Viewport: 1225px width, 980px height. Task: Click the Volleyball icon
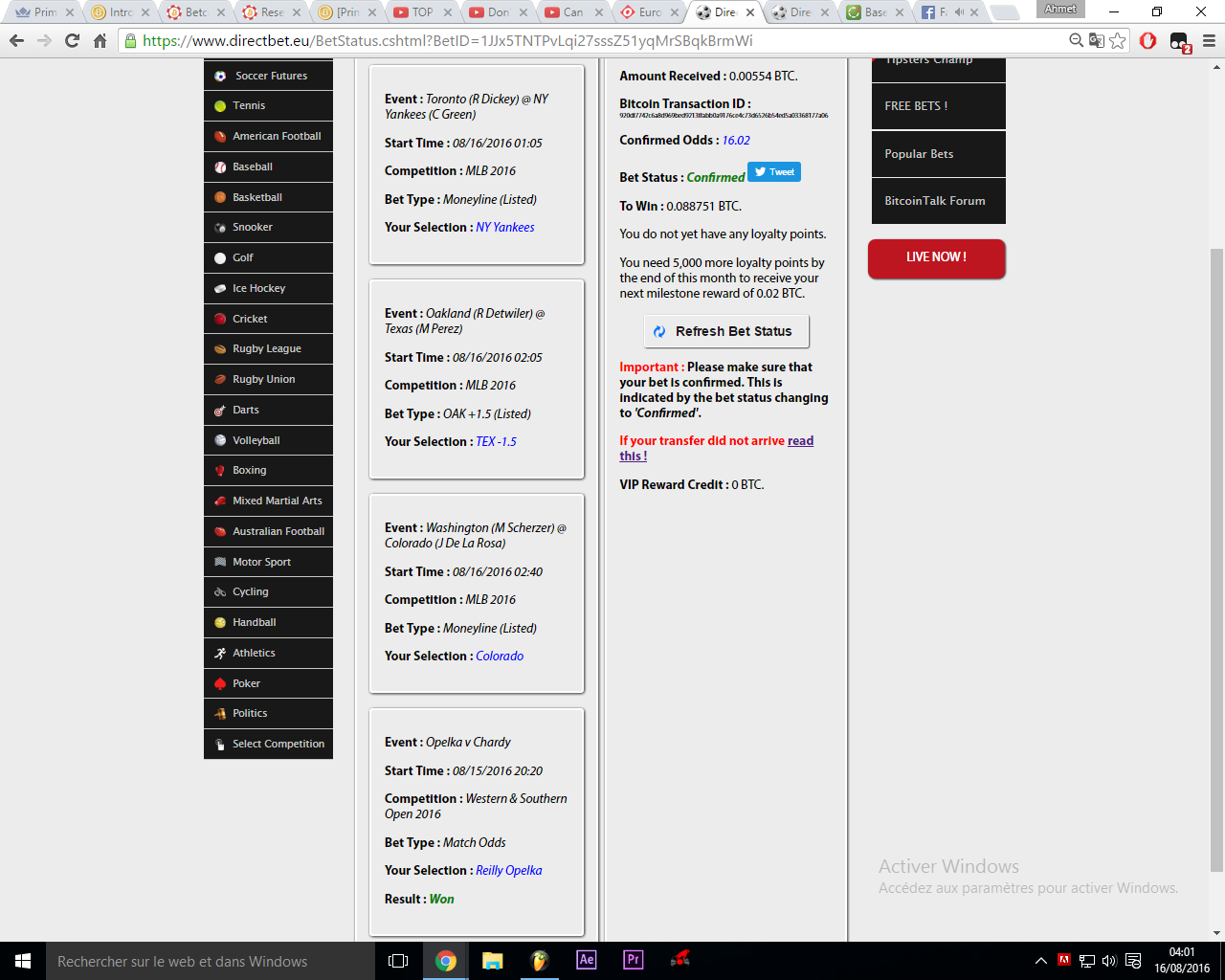pyautogui.click(x=220, y=441)
